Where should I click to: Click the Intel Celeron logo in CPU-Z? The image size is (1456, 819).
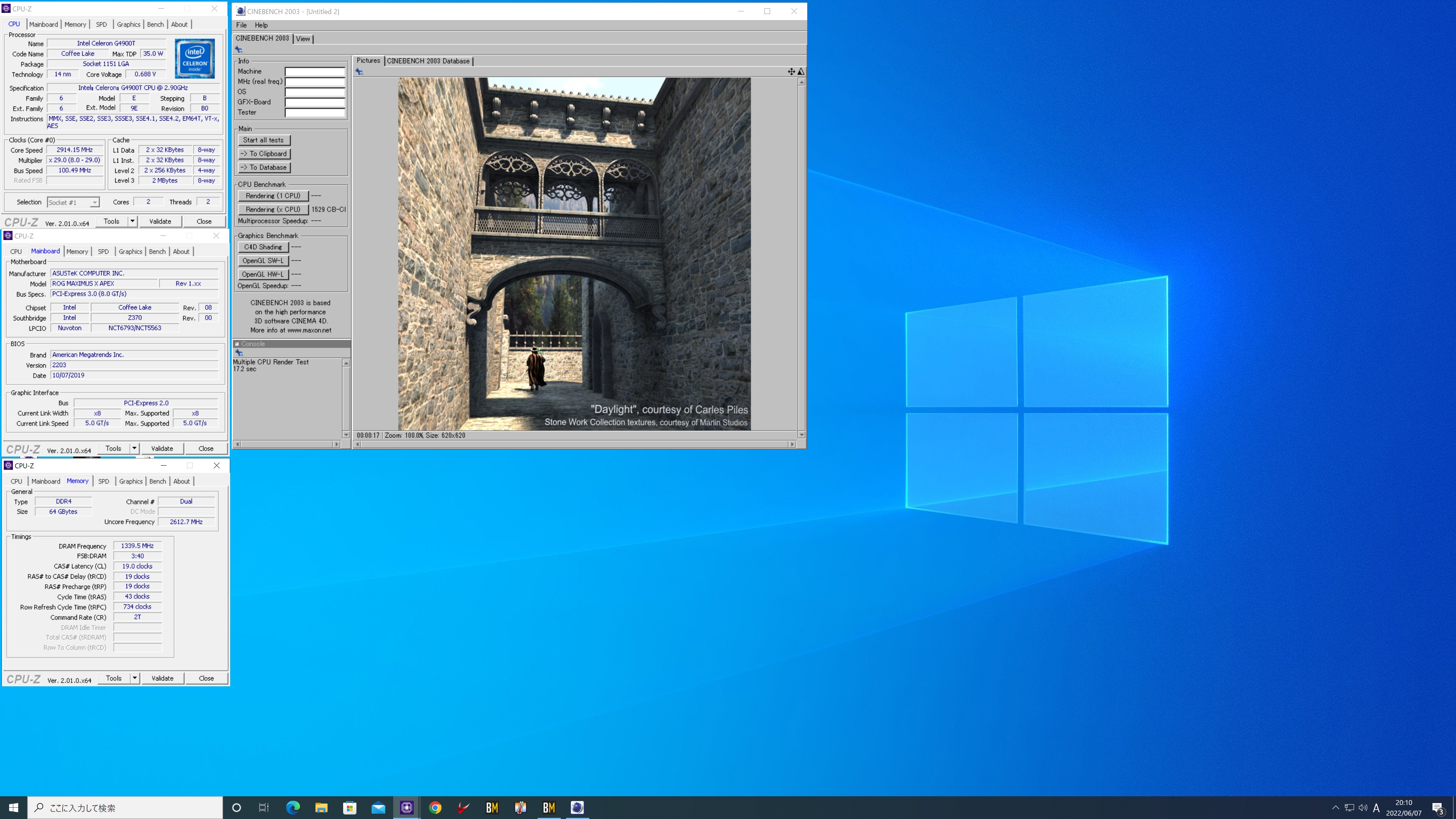point(195,58)
